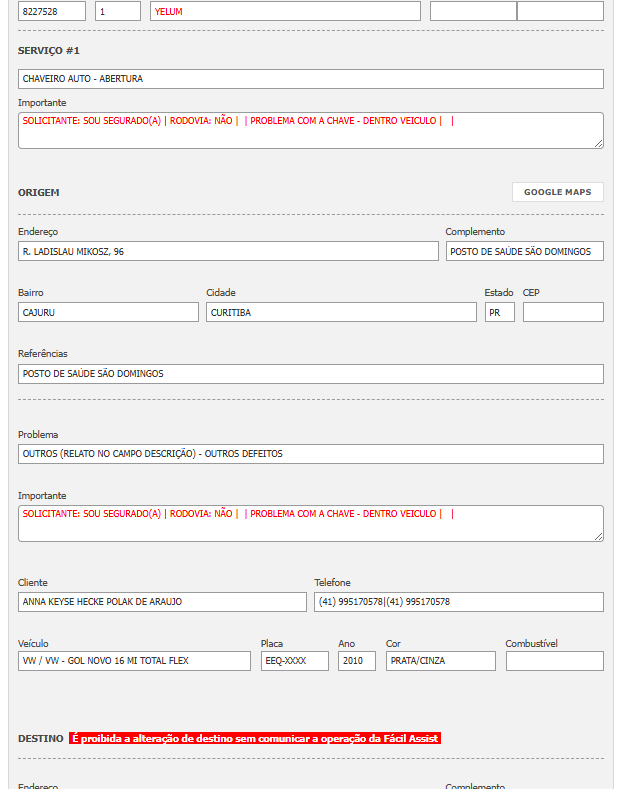Select the YELUM text field
Image resolution: width=618 pixels, height=789 pixels.
click(x=285, y=11)
